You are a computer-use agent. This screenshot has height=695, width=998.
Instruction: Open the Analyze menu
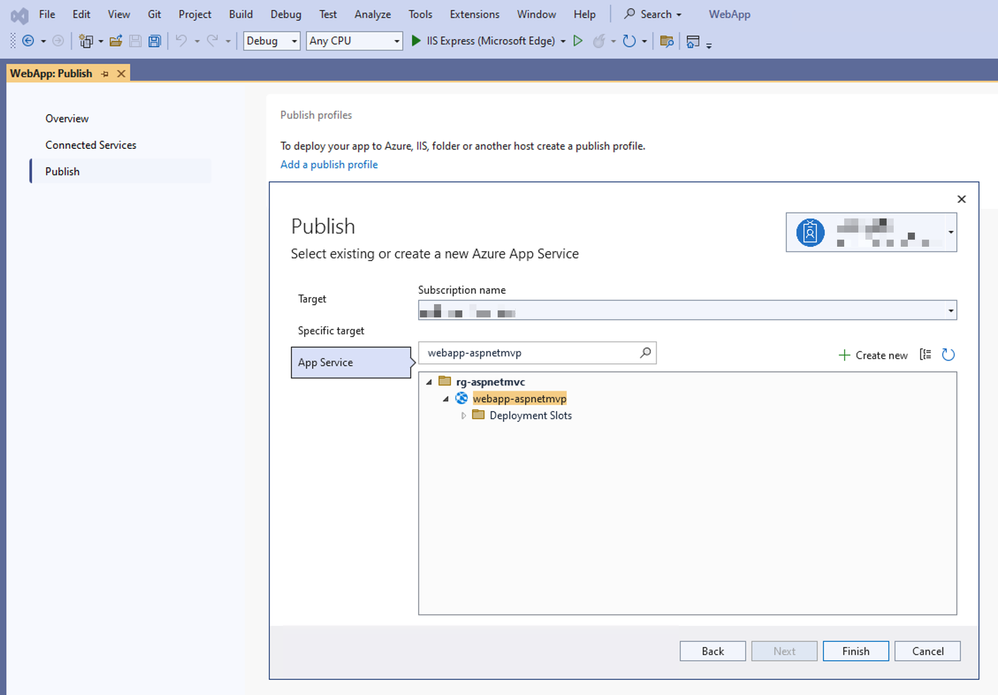(372, 14)
